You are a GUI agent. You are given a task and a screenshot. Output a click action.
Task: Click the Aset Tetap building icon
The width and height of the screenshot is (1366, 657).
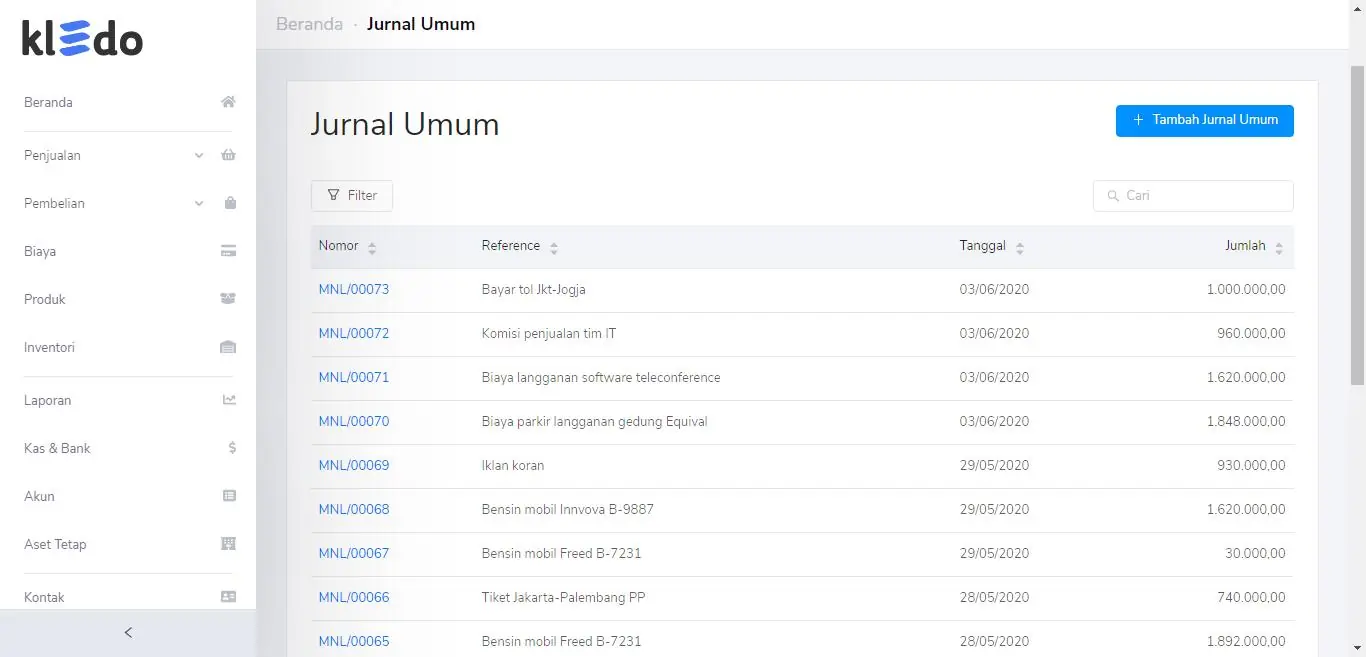point(228,544)
